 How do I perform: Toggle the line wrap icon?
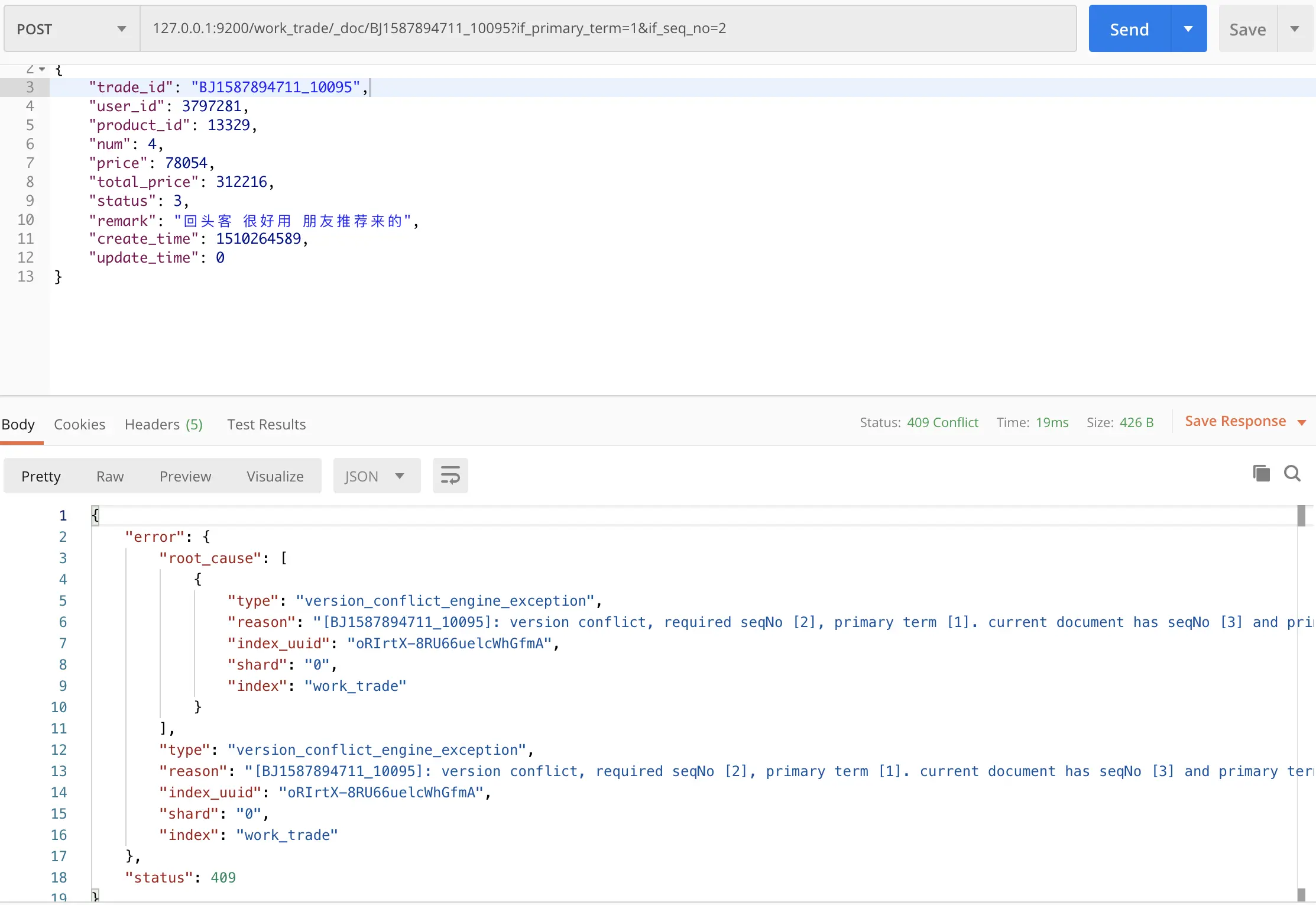450,476
